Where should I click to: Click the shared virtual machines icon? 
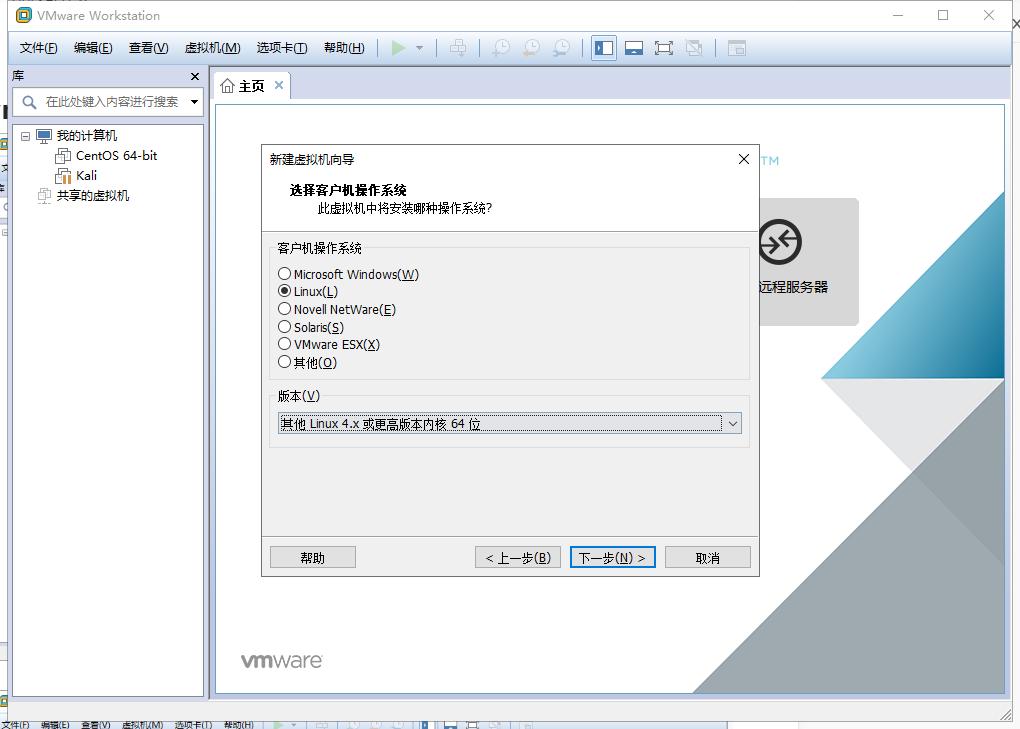coord(44,196)
